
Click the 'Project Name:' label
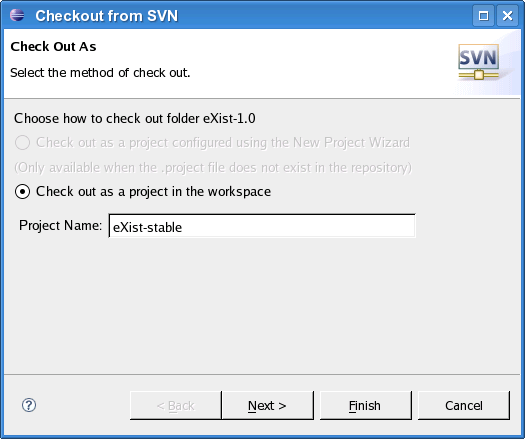tap(60, 225)
